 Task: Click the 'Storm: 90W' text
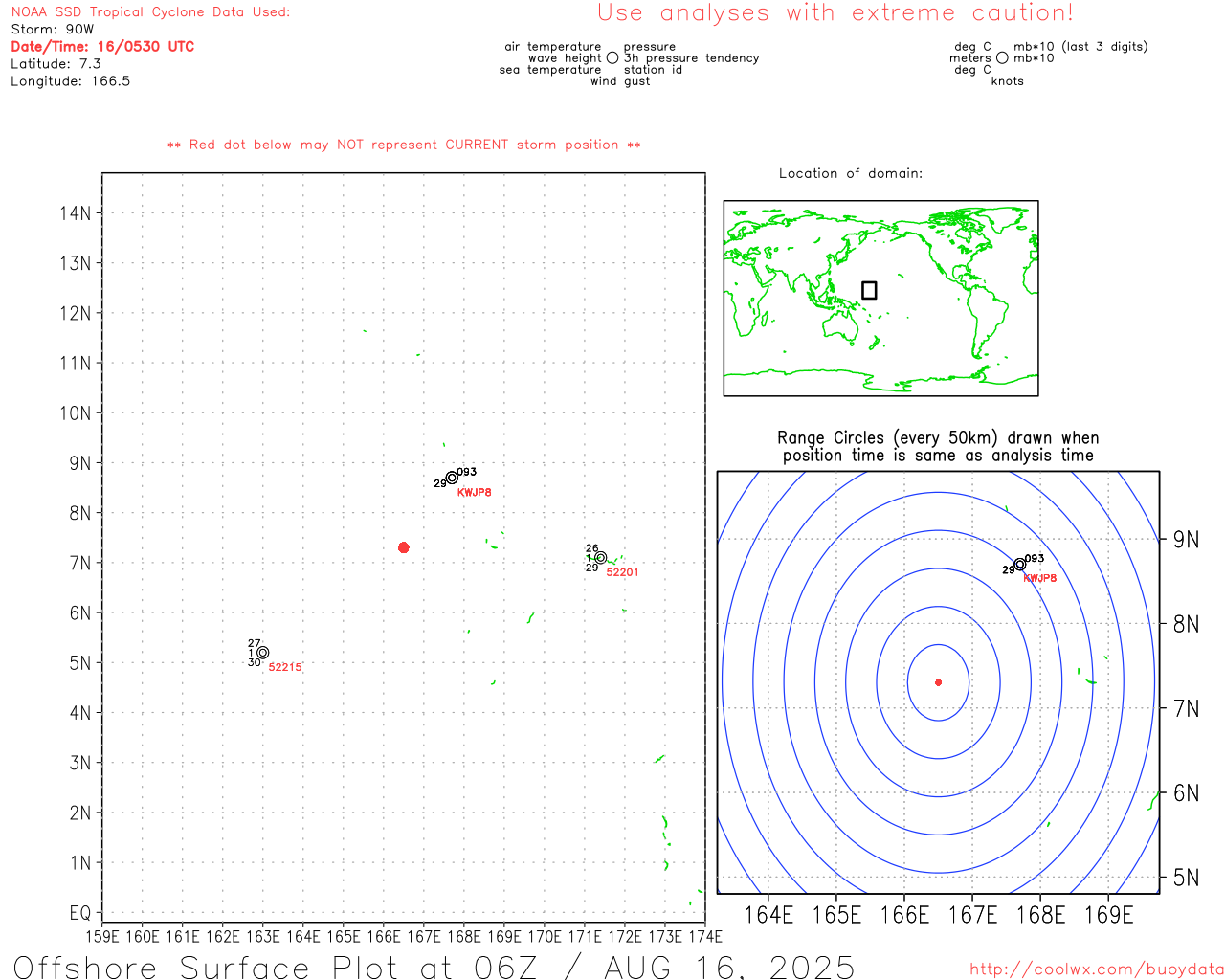click(53, 29)
